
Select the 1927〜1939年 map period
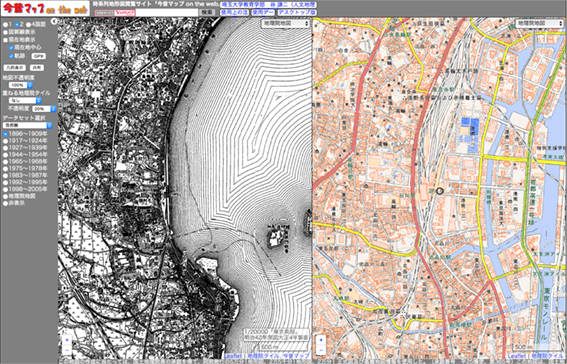5,148
